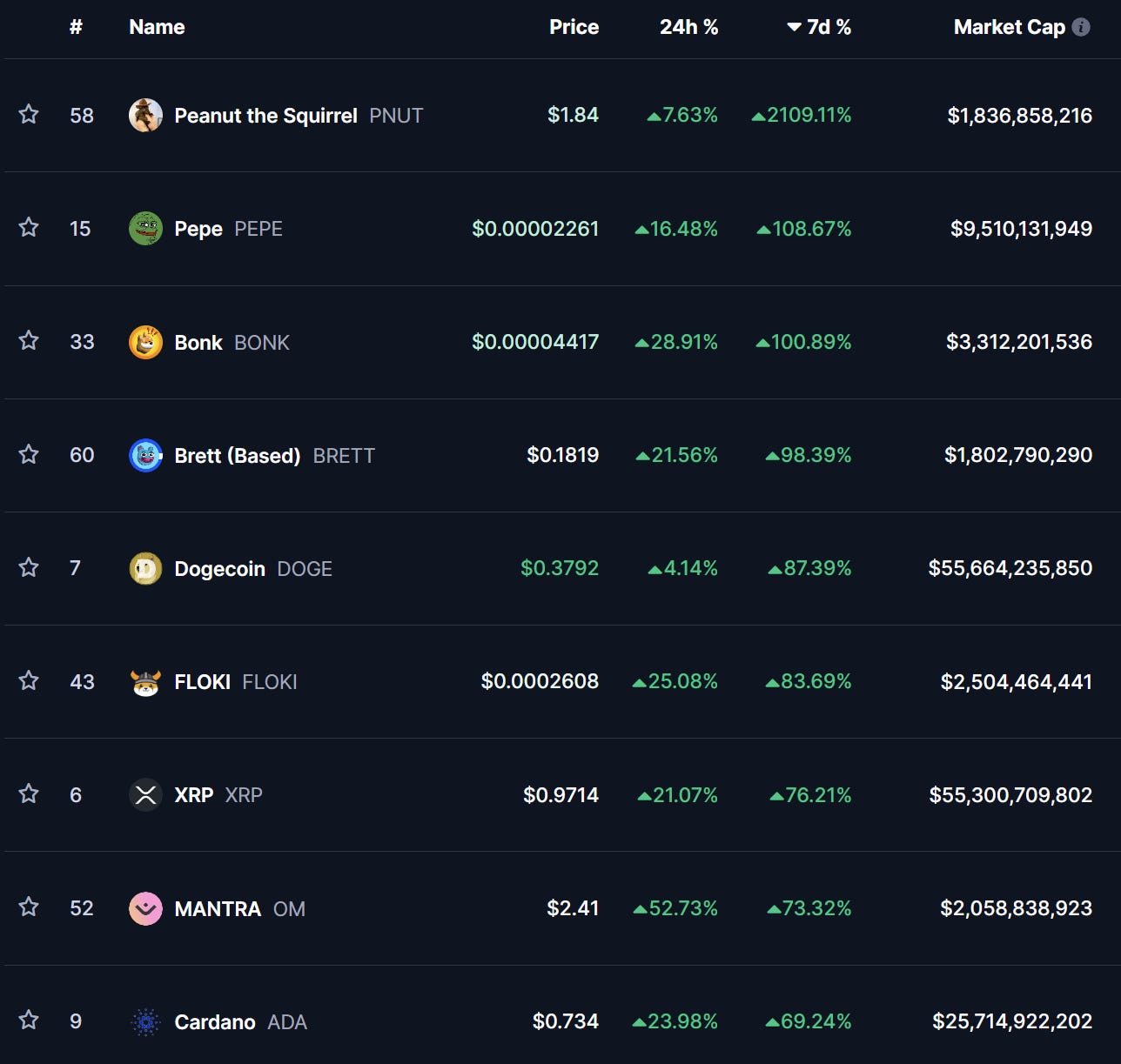Star the MANTRA row
Screen dimensions: 1121x1064
click(x=29, y=907)
